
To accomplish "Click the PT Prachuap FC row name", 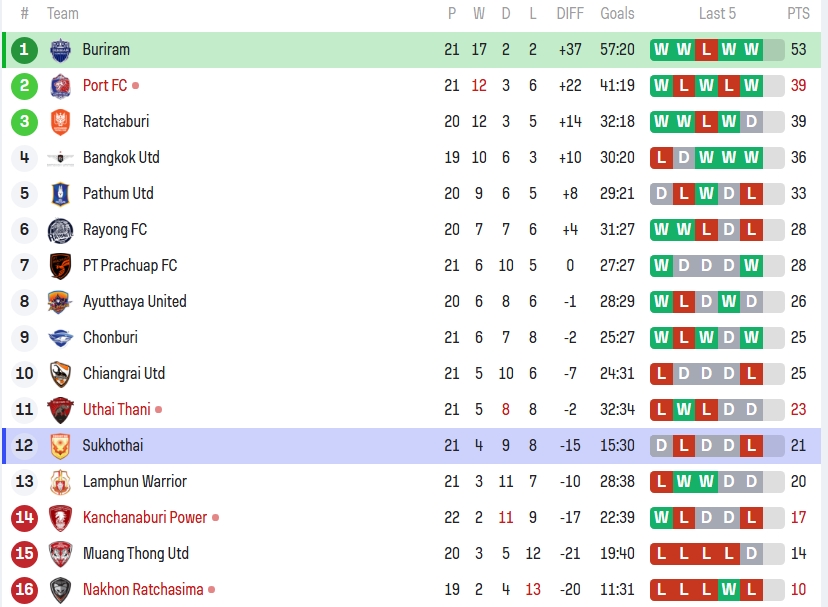I will click(x=130, y=266).
